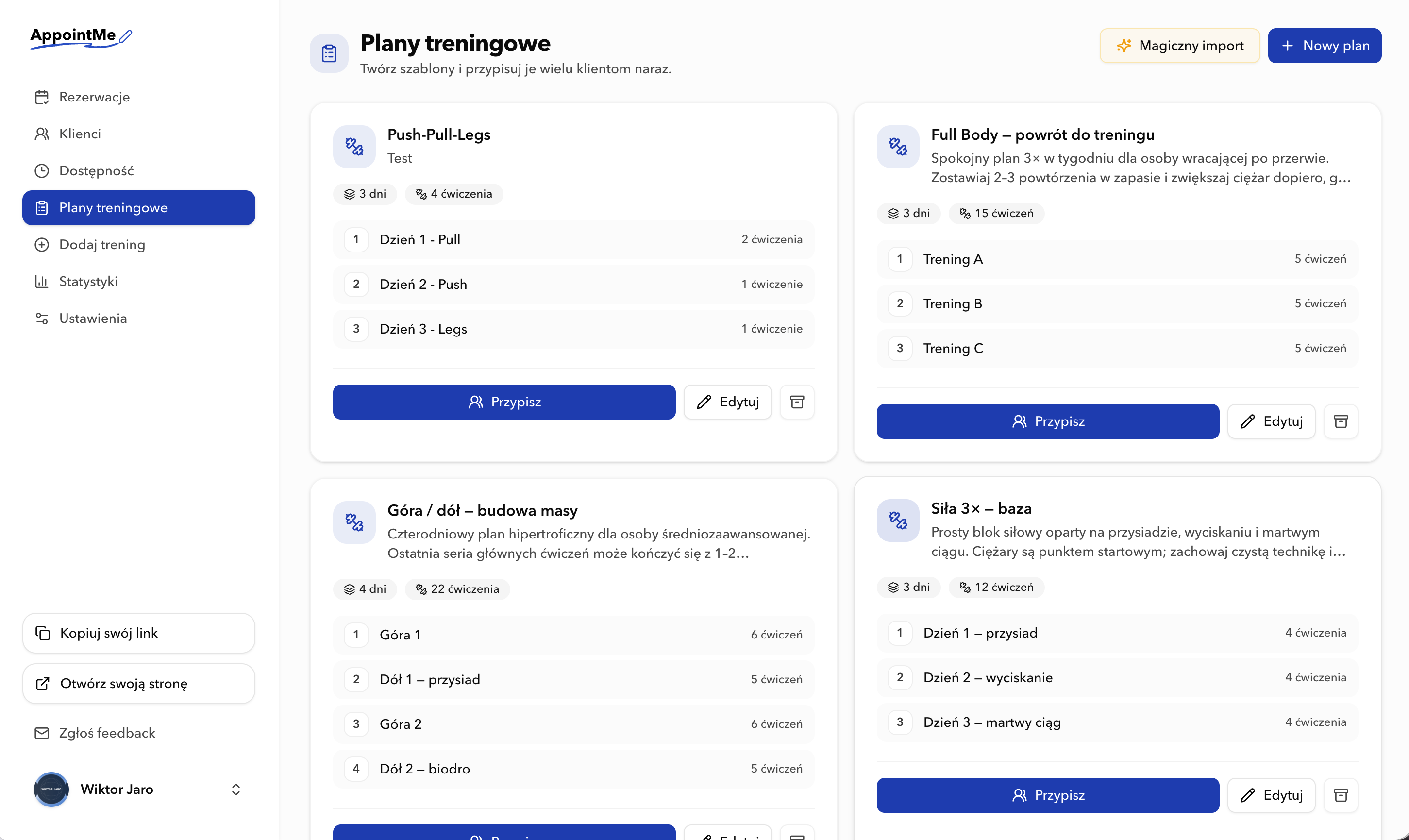Screen dimensions: 1409x840
Task: Launch the Magiczny import button
Action: tap(1179, 45)
